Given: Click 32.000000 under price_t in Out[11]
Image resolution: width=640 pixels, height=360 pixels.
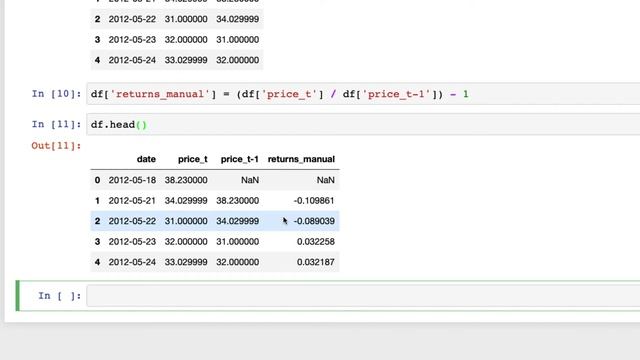Looking at the screenshot, I should (x=186, y=242).
